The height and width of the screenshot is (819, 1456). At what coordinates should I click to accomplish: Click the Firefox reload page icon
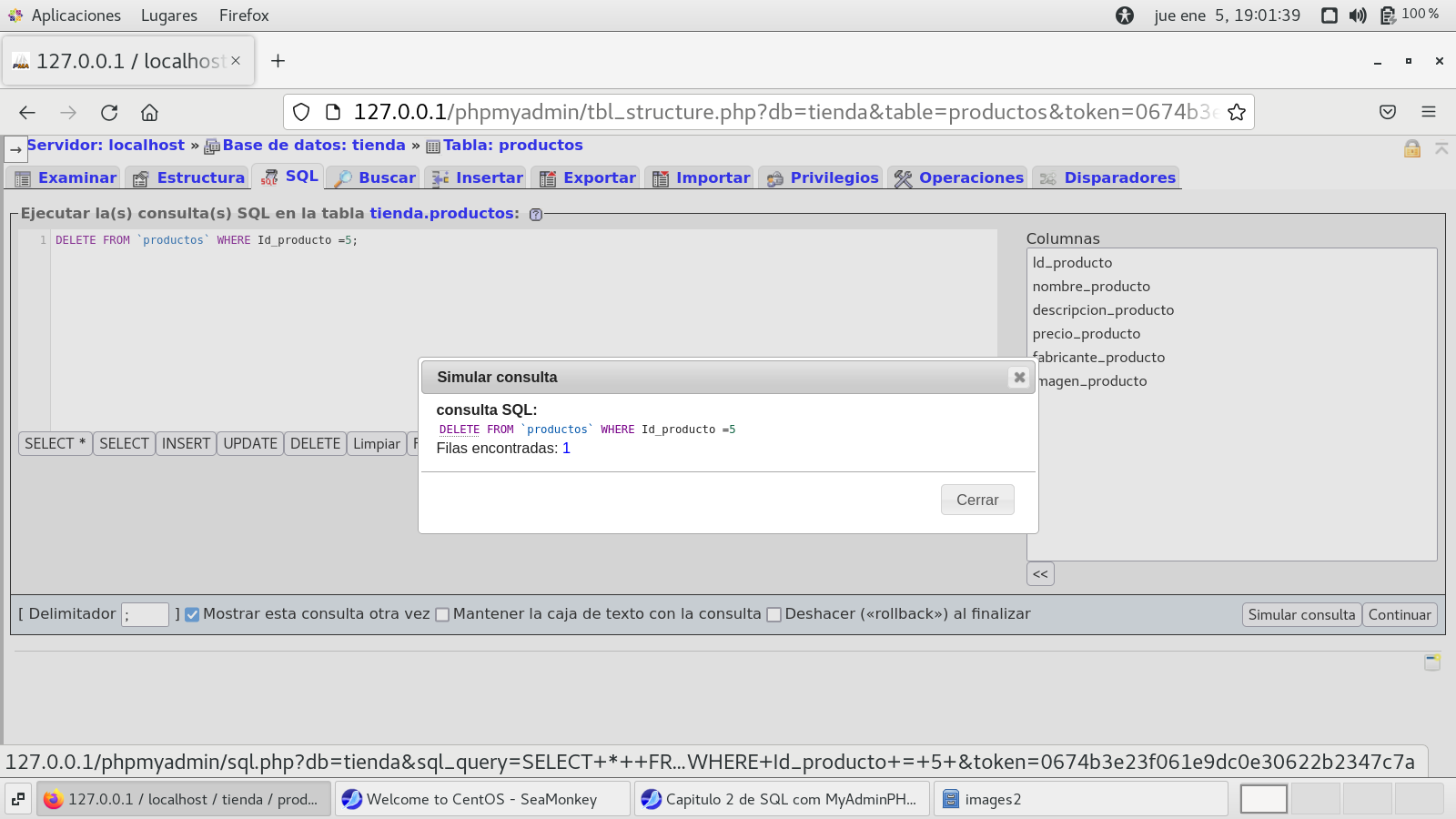click(109, 113)
